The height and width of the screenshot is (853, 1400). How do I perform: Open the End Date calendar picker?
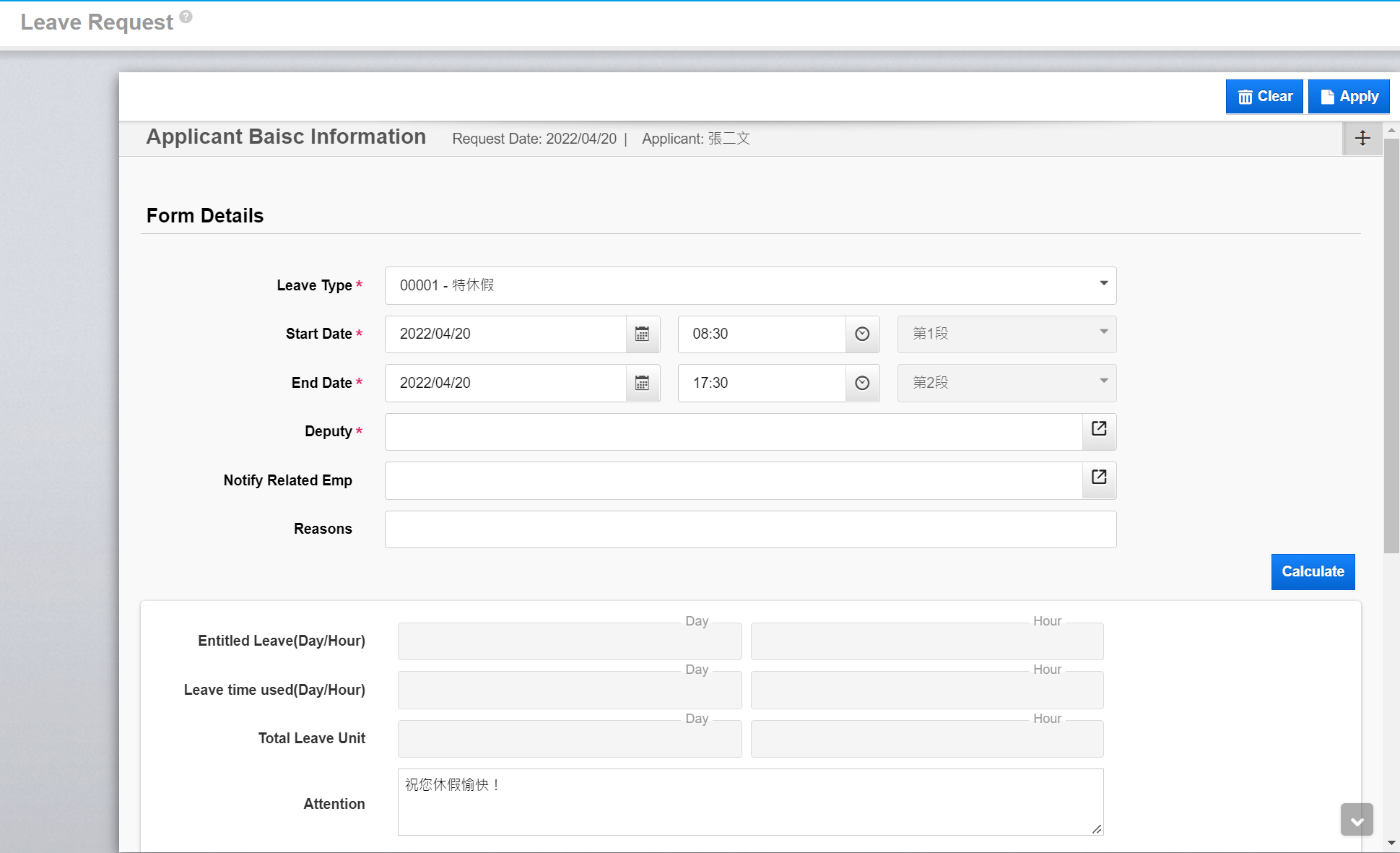642,383
